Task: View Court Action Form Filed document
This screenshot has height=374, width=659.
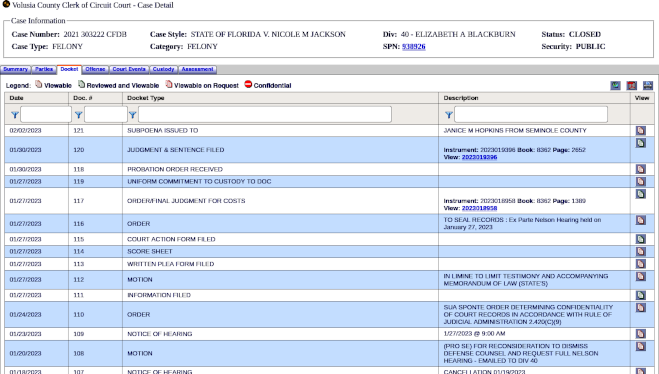Action: pyautogui.click(x=641, y=239)
